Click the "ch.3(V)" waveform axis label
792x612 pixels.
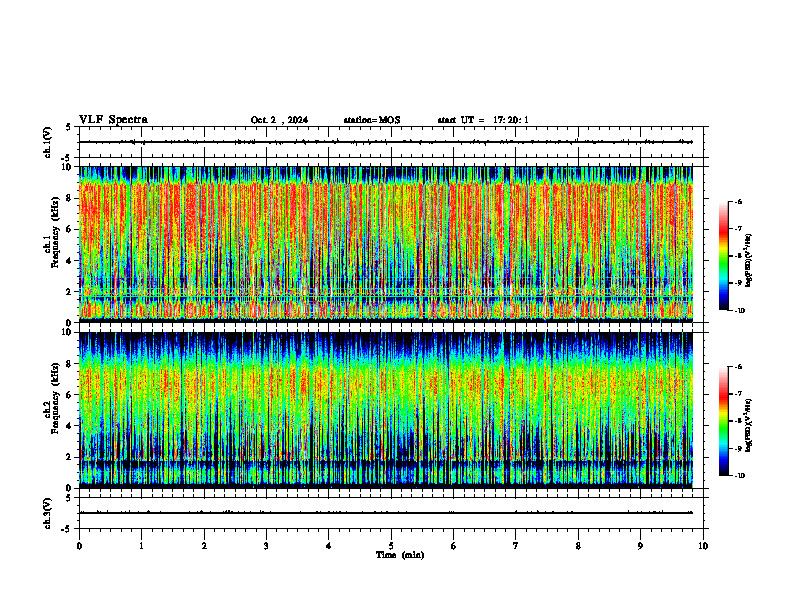(x=47, y=513)
